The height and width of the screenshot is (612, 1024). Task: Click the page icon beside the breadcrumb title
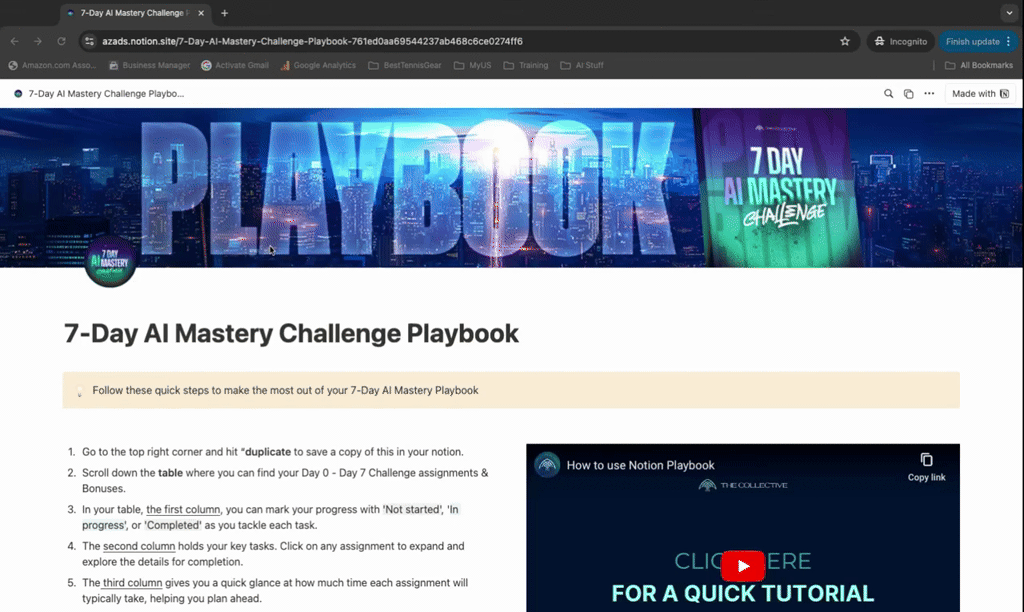tap(16, 93)
